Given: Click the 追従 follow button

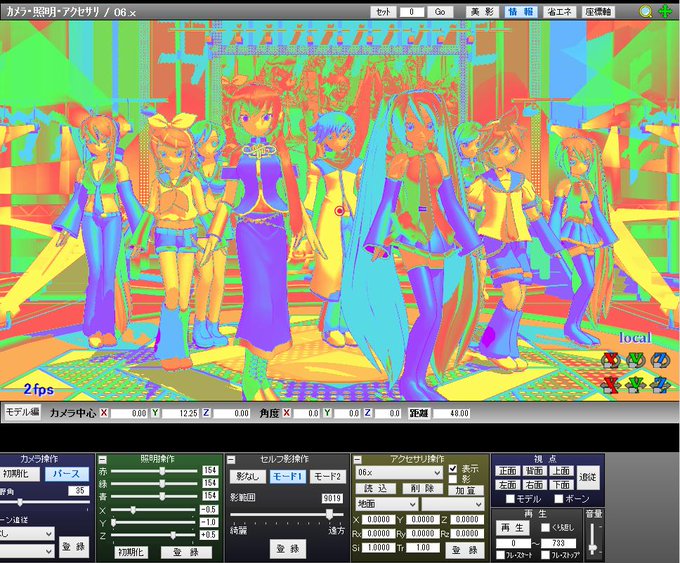Looking at the screenshot, I should click(588, 477).
